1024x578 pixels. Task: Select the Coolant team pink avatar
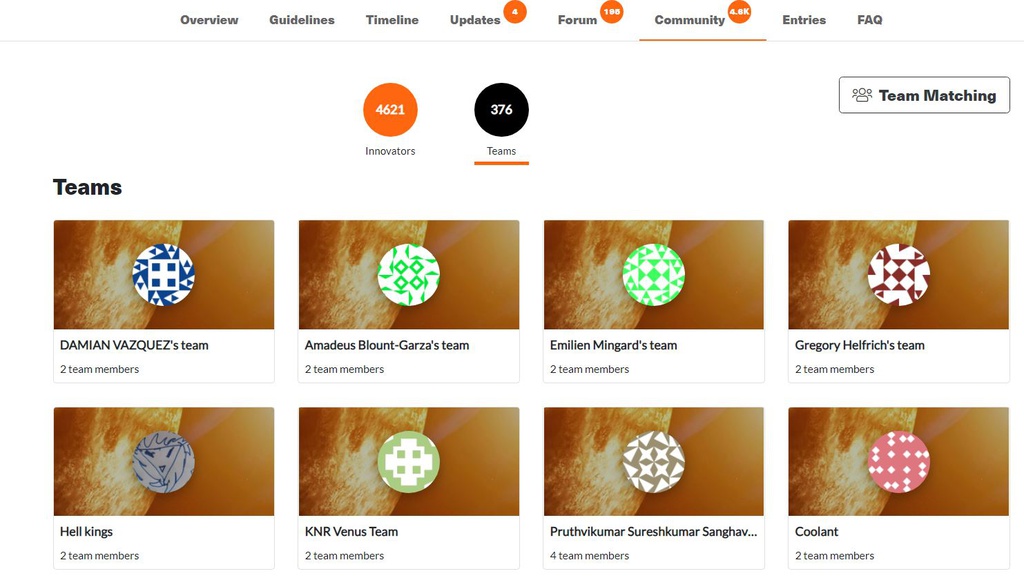[899, 462]
